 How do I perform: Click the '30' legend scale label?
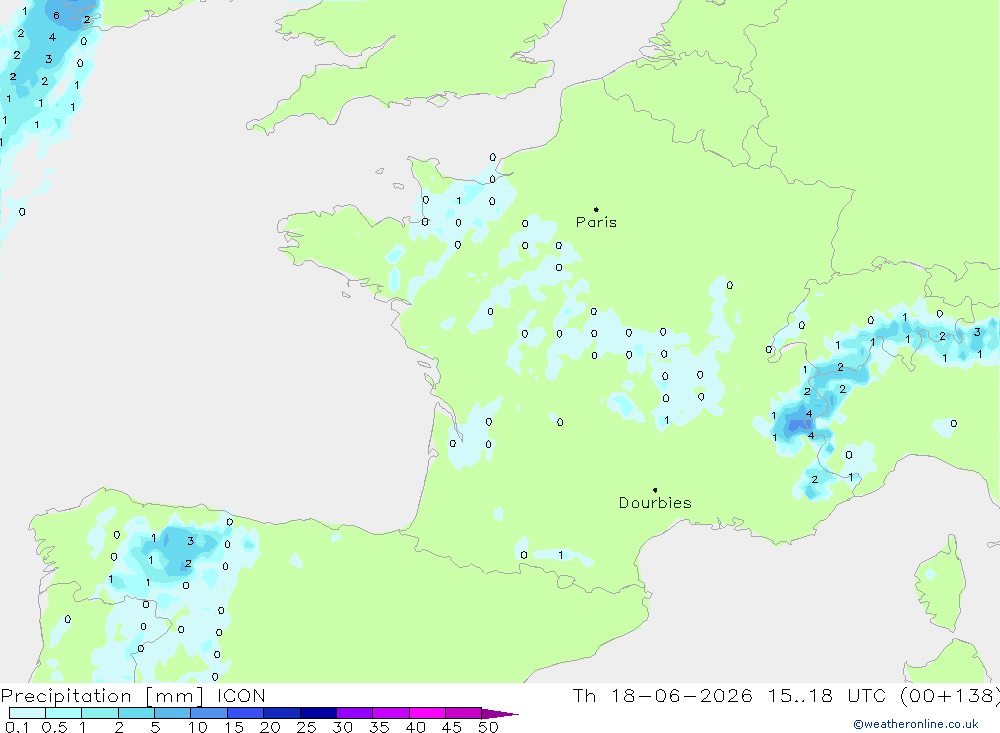point(342,727)
